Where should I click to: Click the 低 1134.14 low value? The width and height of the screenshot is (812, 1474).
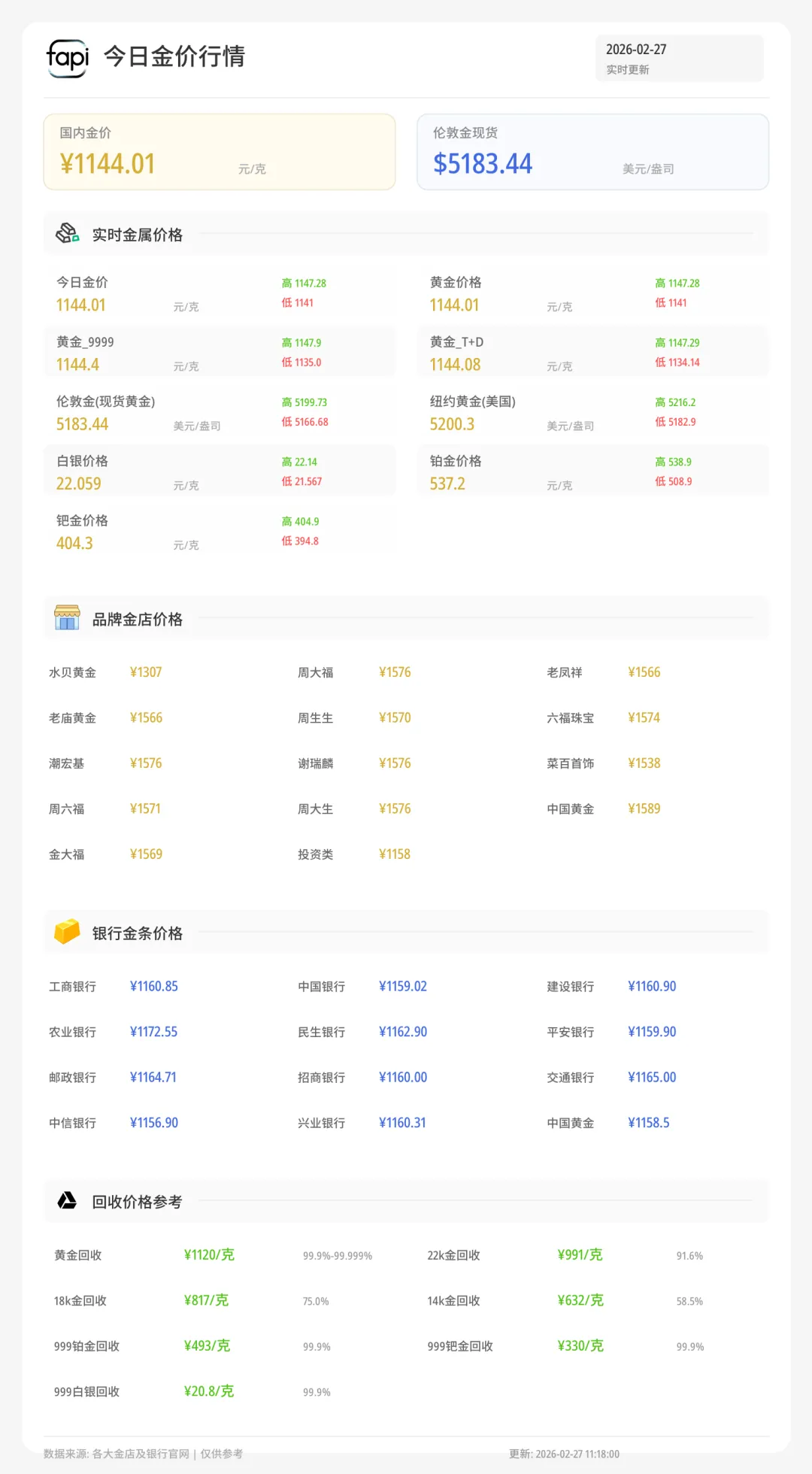pyautogui.click(x=677, y=362)
